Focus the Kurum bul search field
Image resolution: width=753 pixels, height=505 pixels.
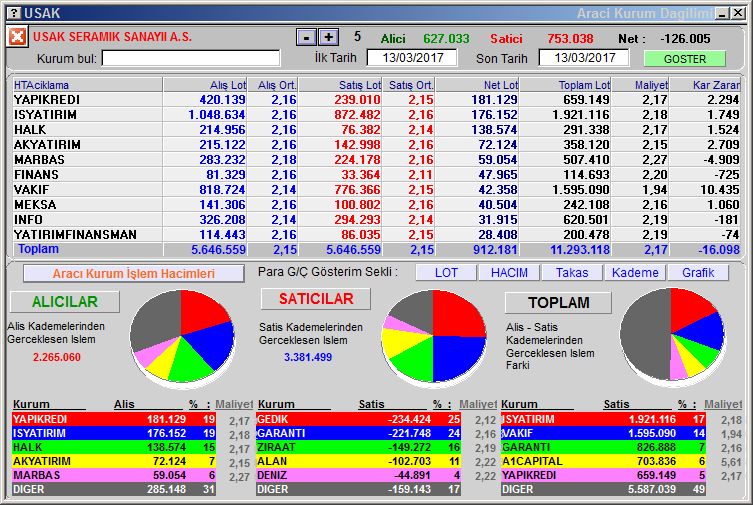tap(191, 59)
